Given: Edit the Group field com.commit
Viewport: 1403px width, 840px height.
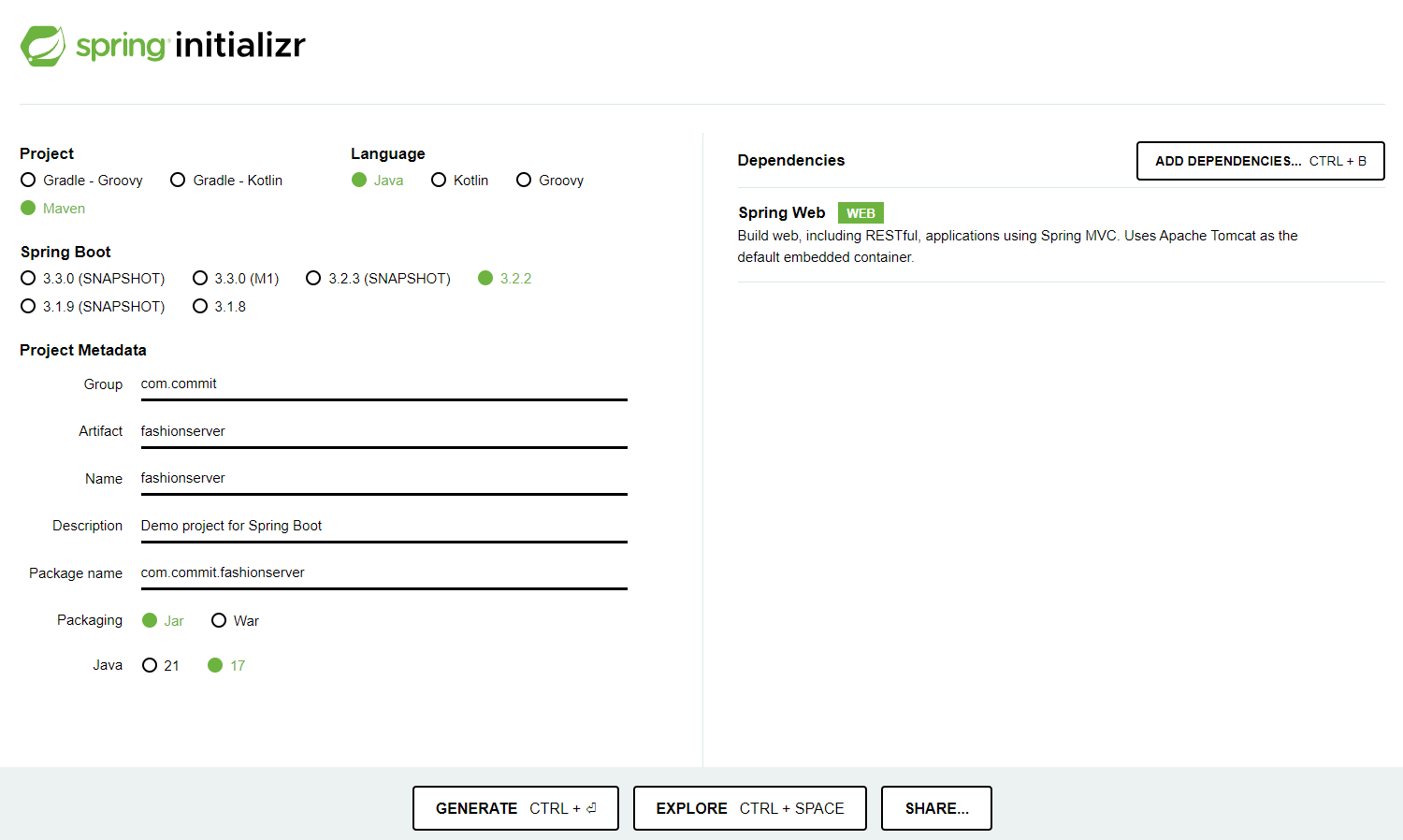Looking at the screenshot, I should (x=383, y=384).
